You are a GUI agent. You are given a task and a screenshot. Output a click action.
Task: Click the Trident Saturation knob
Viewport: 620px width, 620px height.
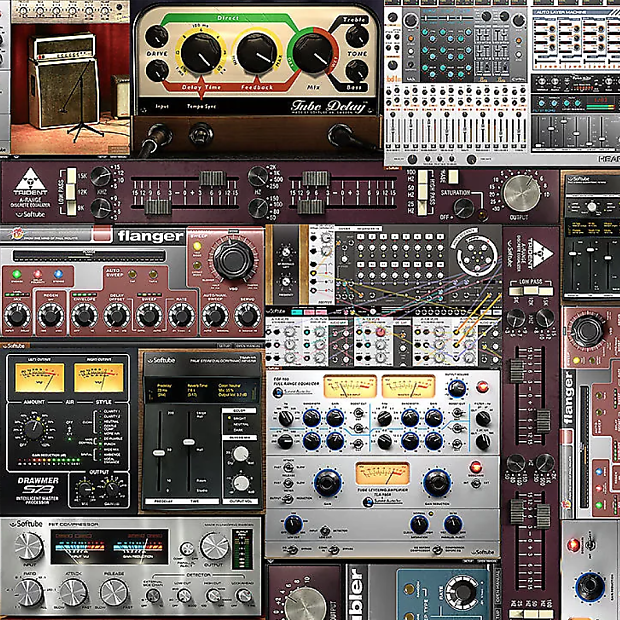point(463,208)
